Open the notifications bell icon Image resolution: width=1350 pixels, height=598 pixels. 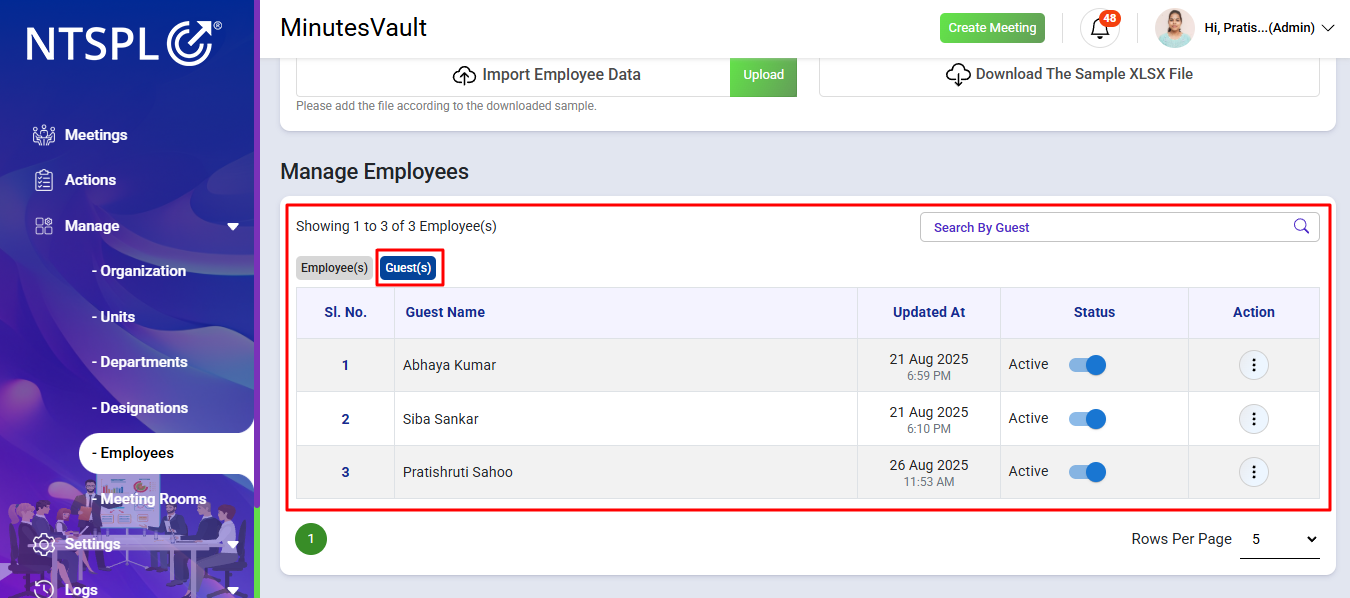click(x=1100, y=28)
